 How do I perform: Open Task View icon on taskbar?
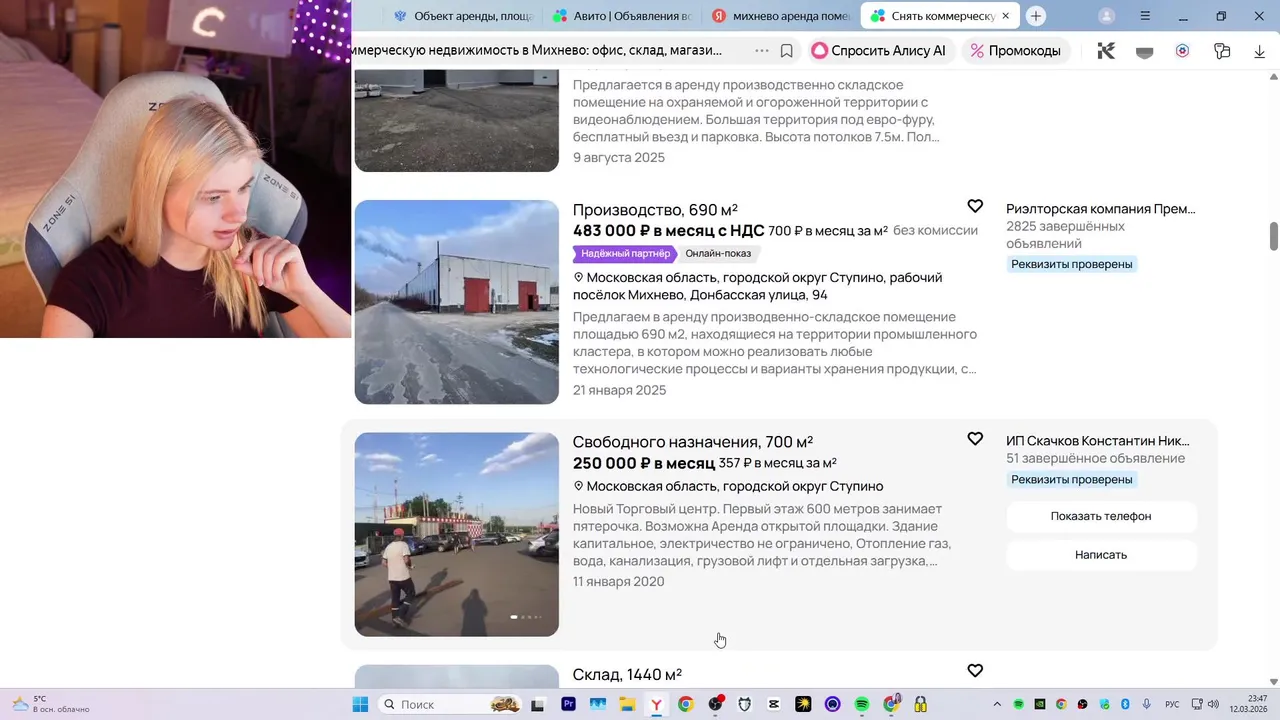tap(538, 704)
